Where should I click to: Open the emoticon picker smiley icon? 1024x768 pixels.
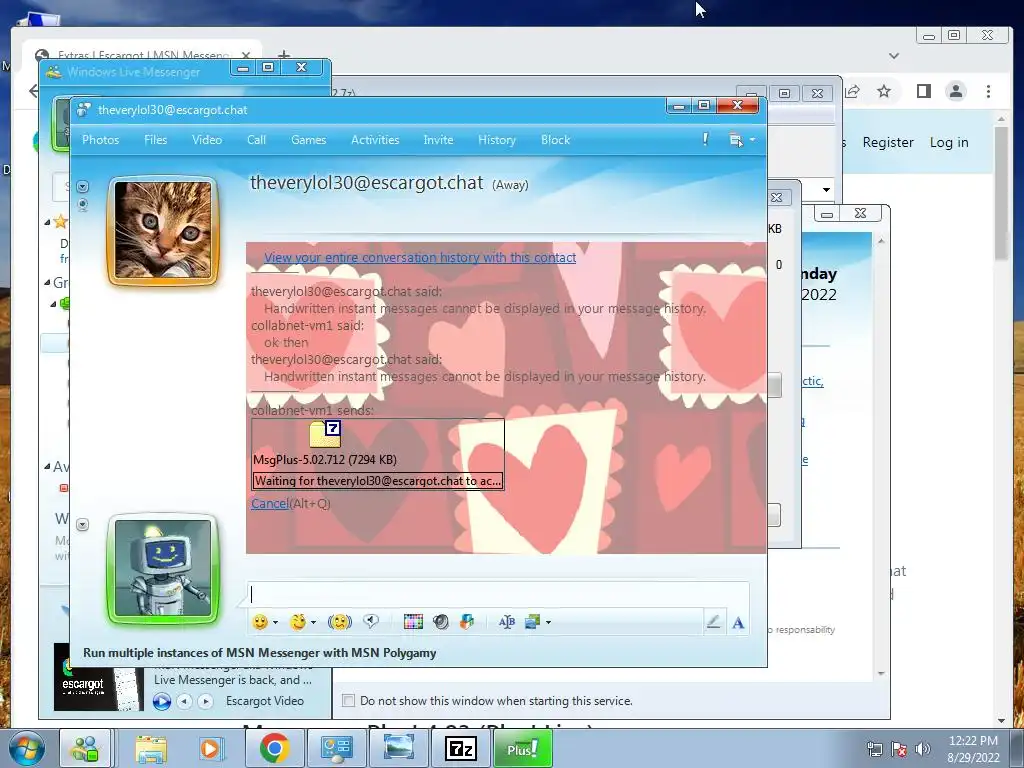tap(260, 622)
